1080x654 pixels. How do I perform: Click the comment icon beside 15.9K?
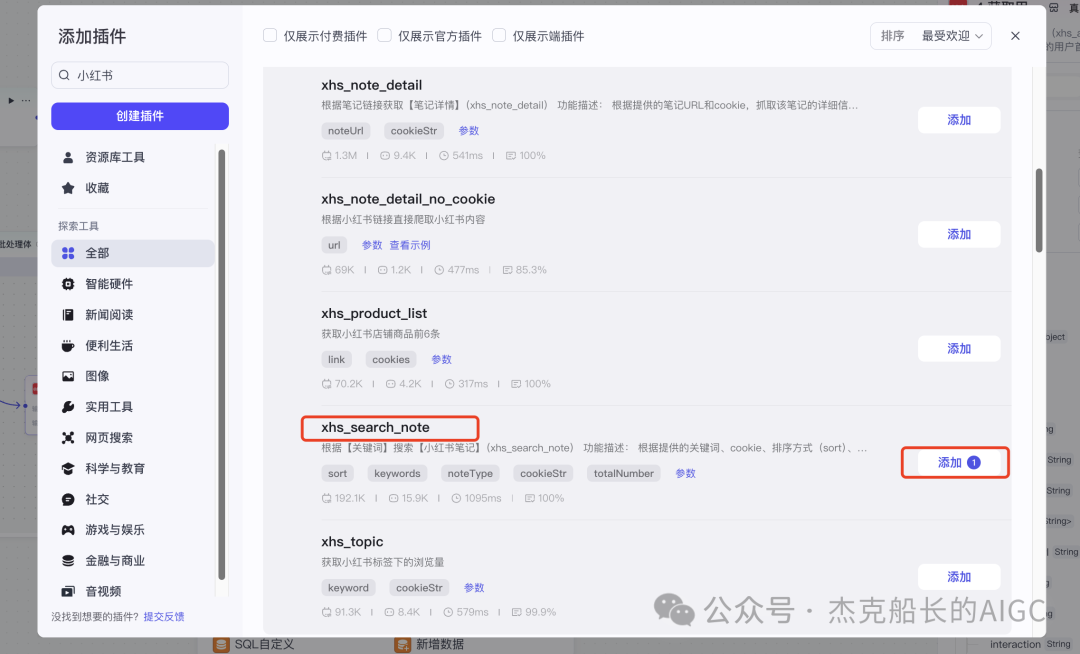pos(393,498)
